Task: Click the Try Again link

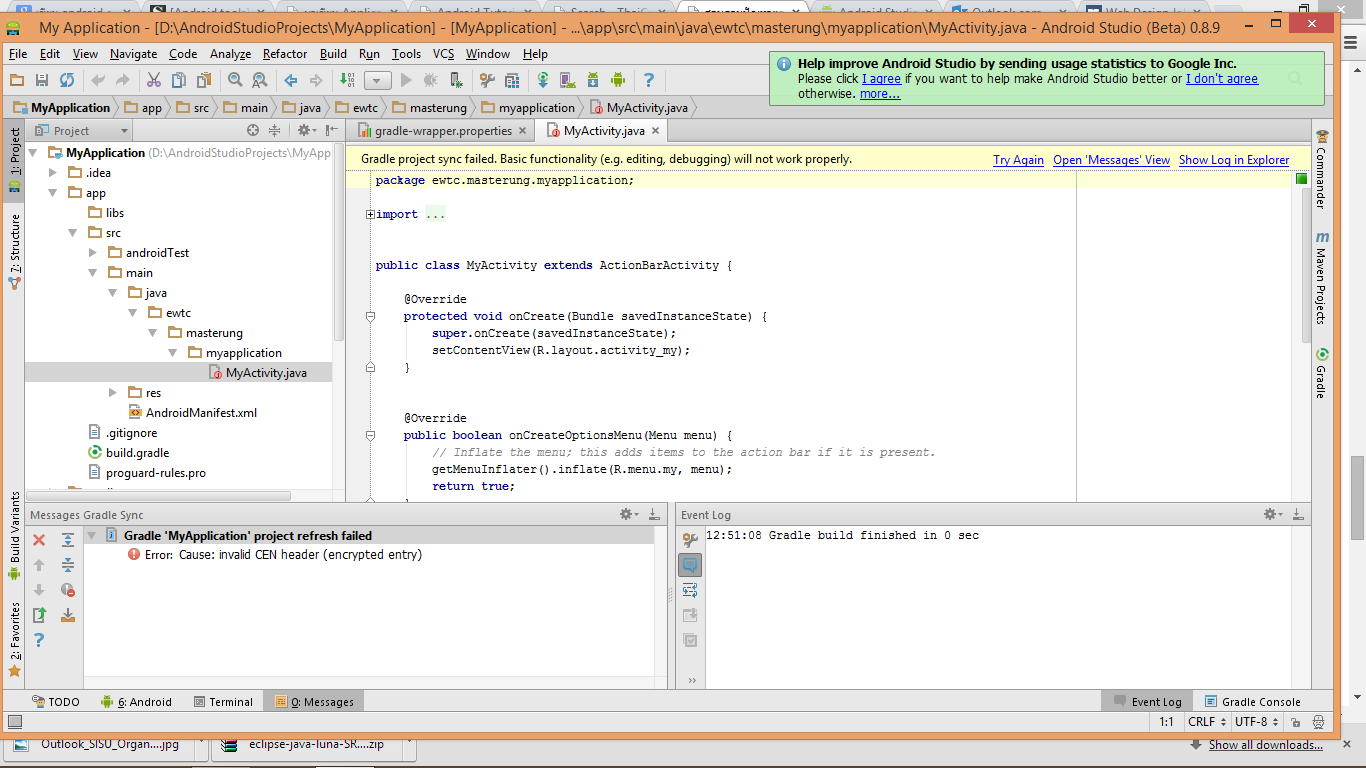Action: click(1018, 160)
